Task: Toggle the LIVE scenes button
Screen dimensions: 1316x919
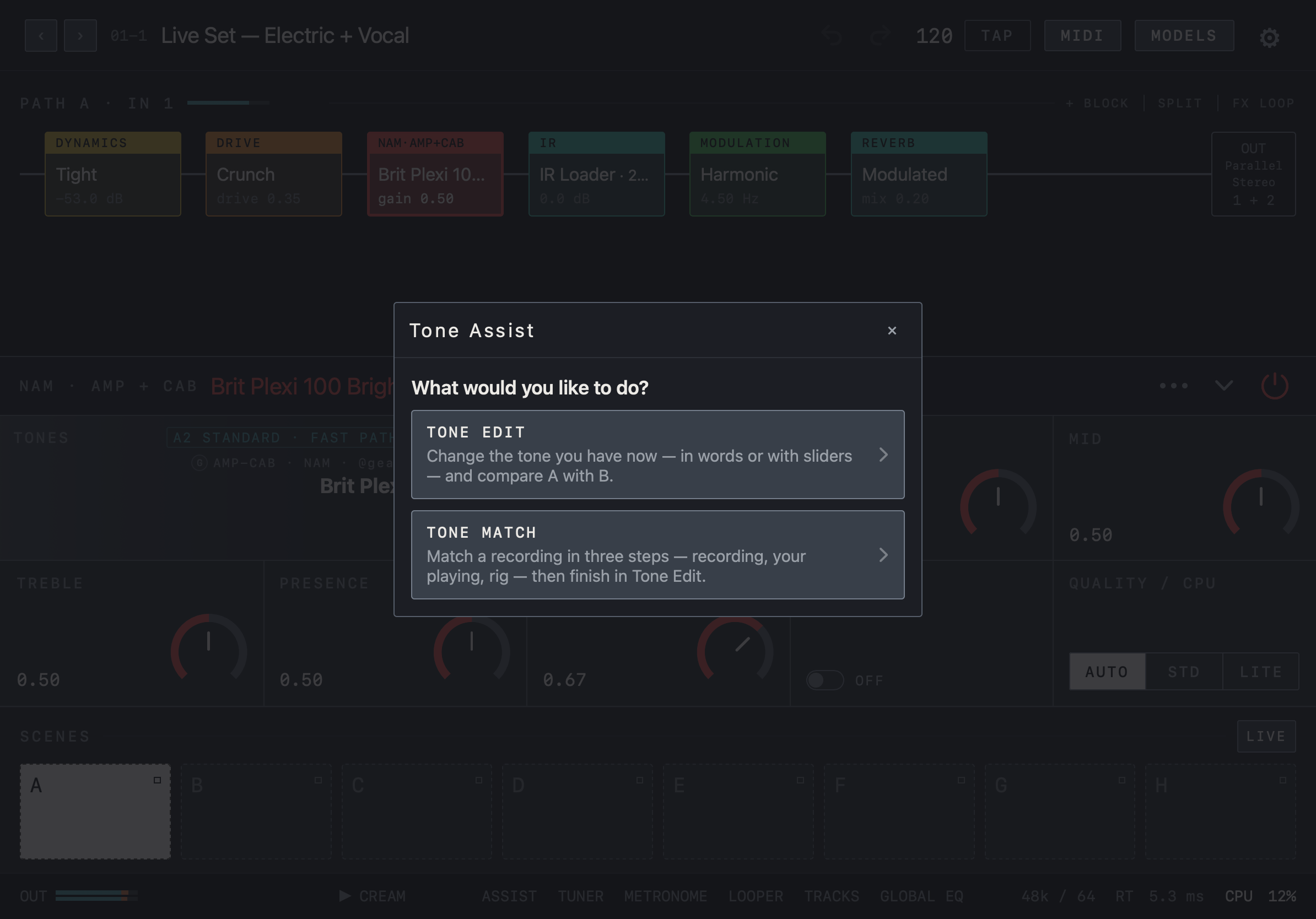Action: [x=1266, y=736]
